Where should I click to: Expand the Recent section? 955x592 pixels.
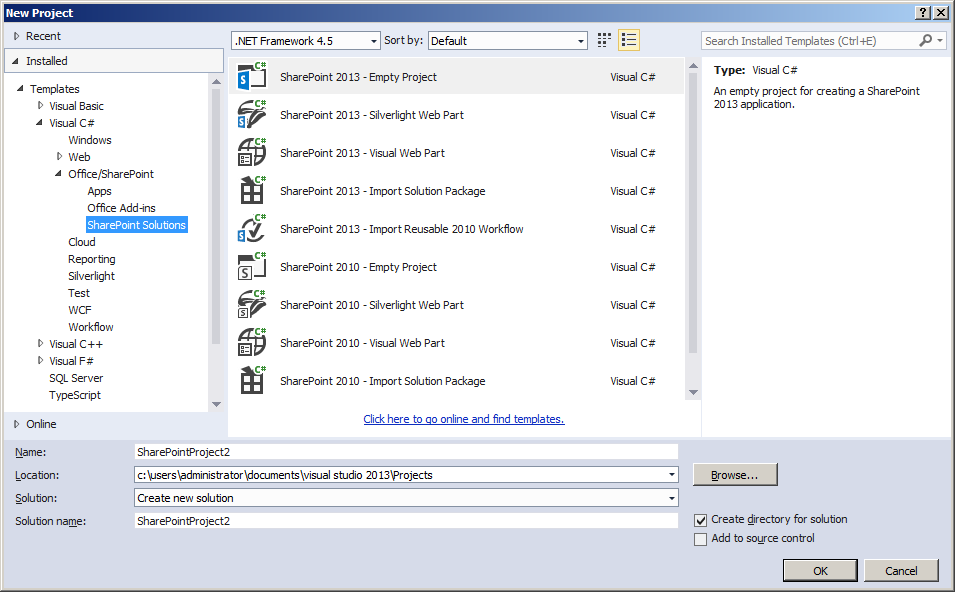(16, 36)
